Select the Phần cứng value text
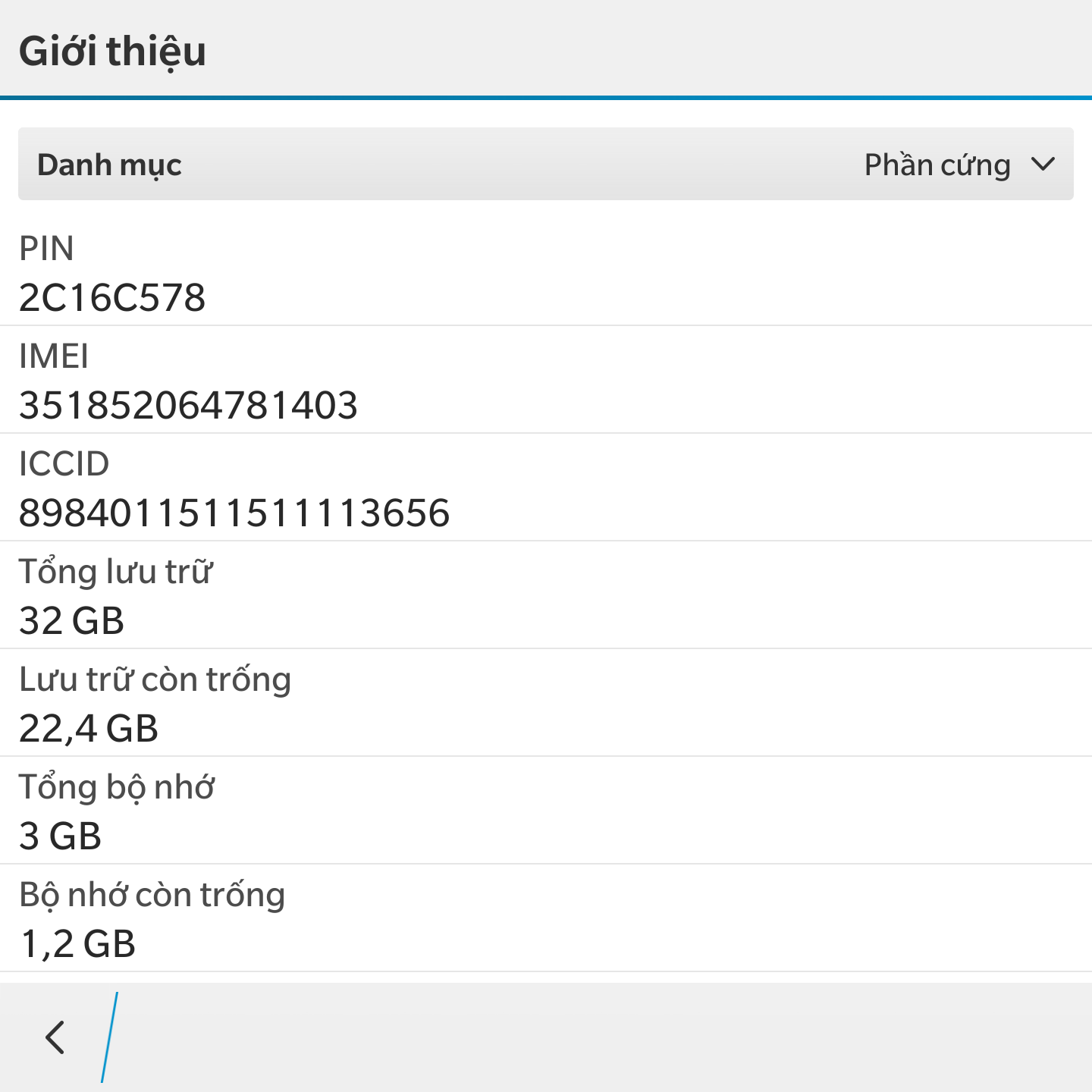Viewport: 1092px width, 1092px height. pos(937,165)
